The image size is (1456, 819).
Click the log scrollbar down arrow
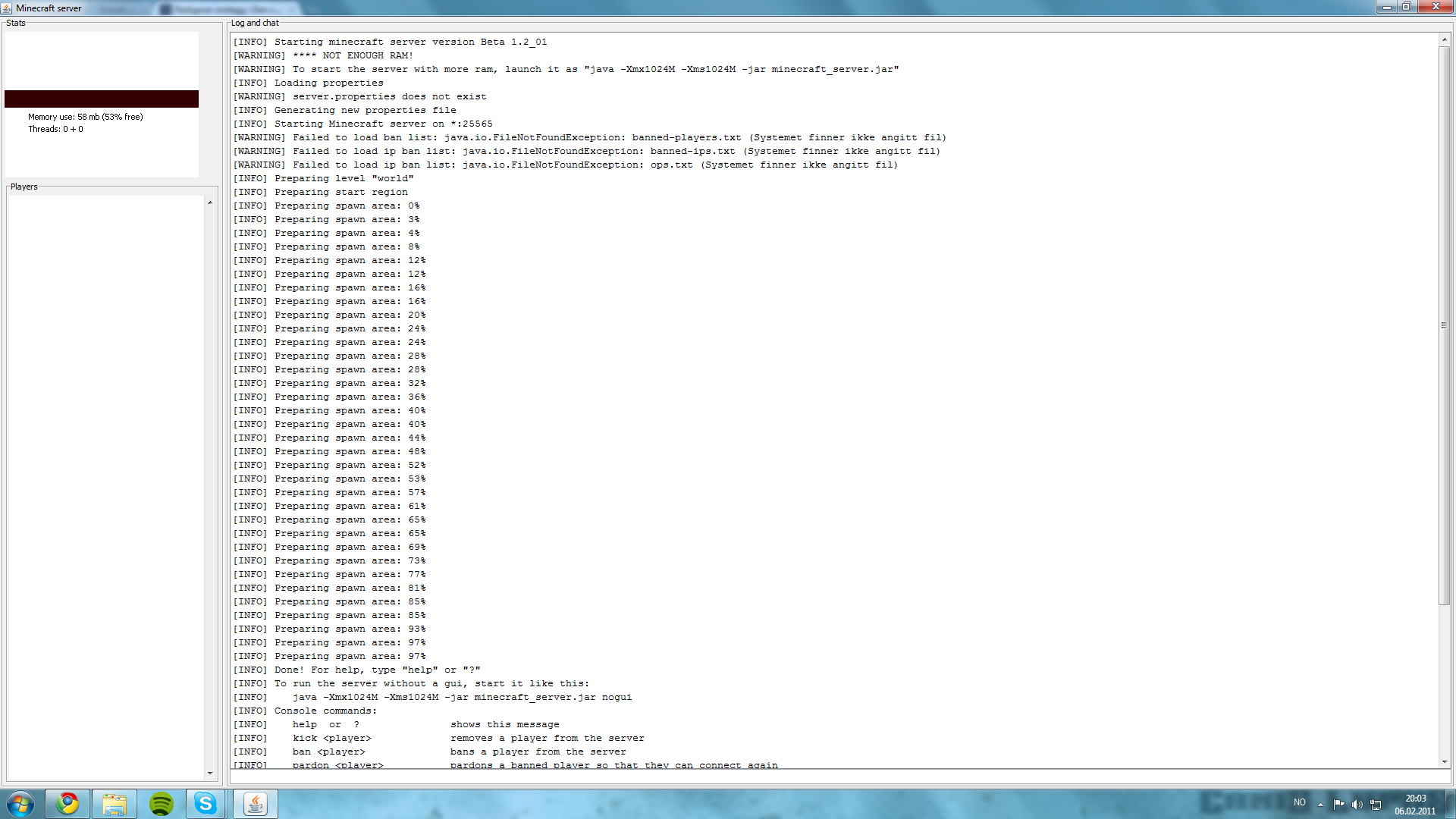[x=1444, y=762]
